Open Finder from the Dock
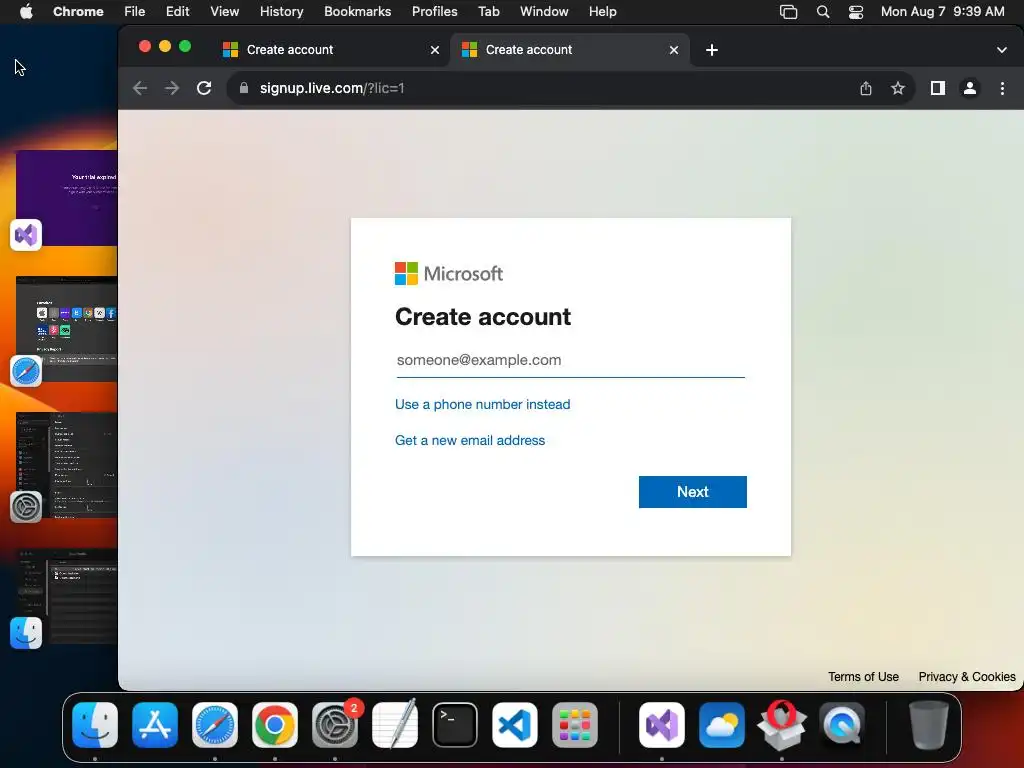 (95, 725)
